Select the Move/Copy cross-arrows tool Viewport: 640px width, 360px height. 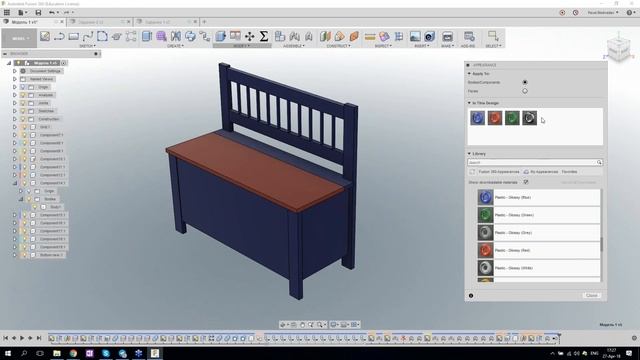tap(249, 36)
